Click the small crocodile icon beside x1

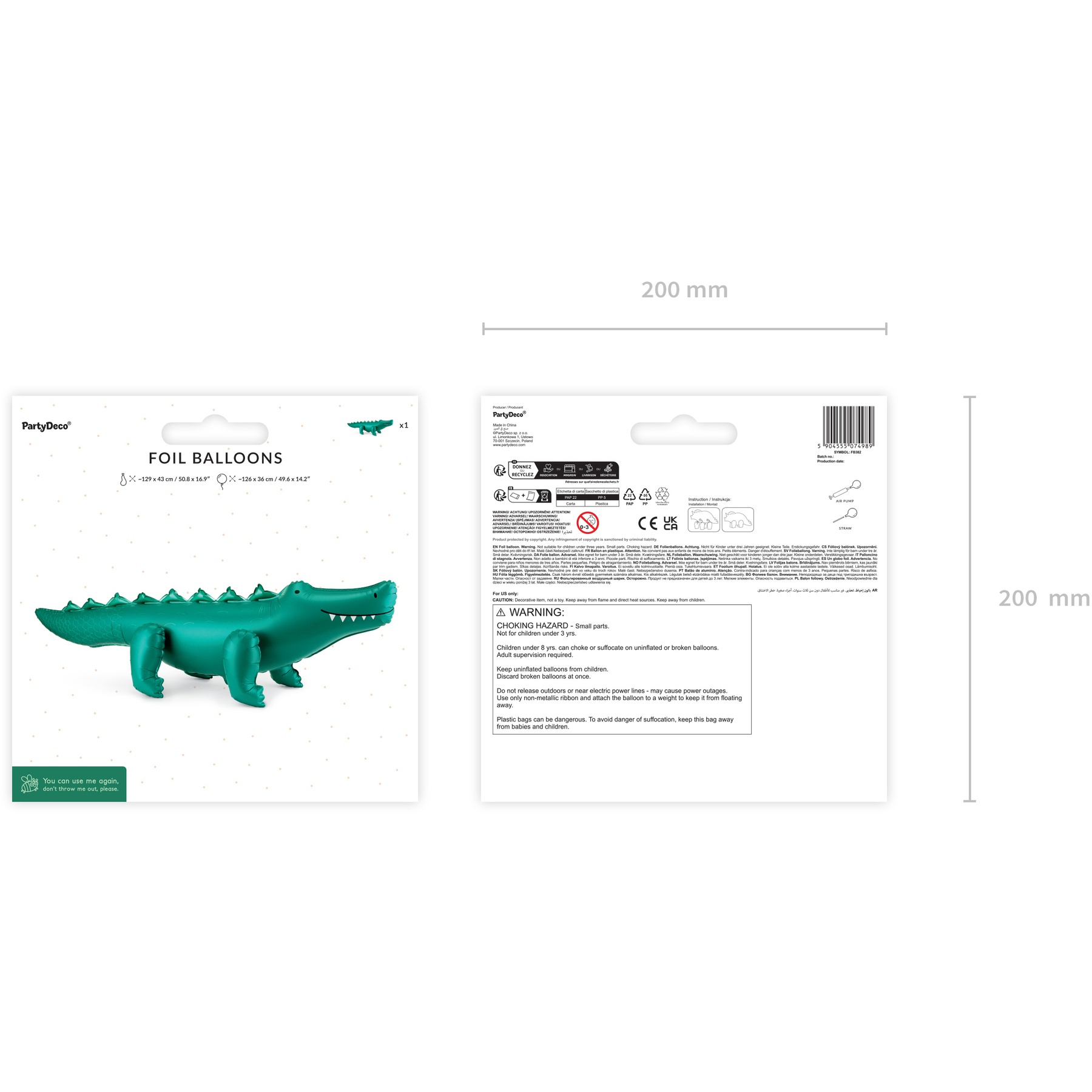370,426
